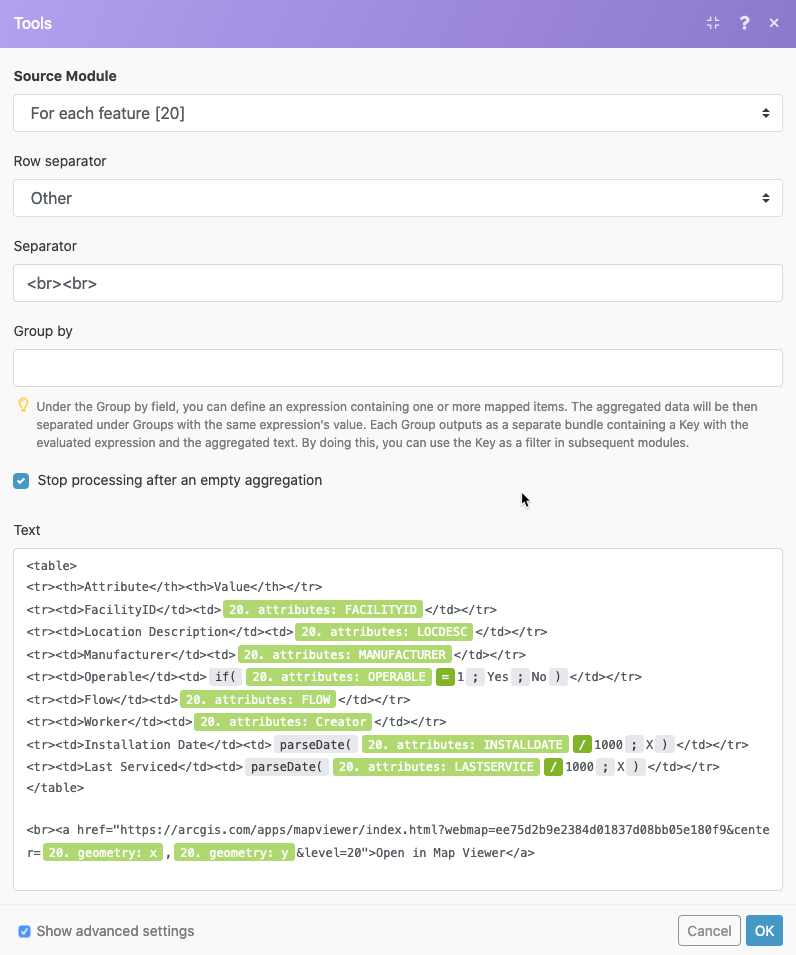Focus the Group by input field

(x=398, y=368)
